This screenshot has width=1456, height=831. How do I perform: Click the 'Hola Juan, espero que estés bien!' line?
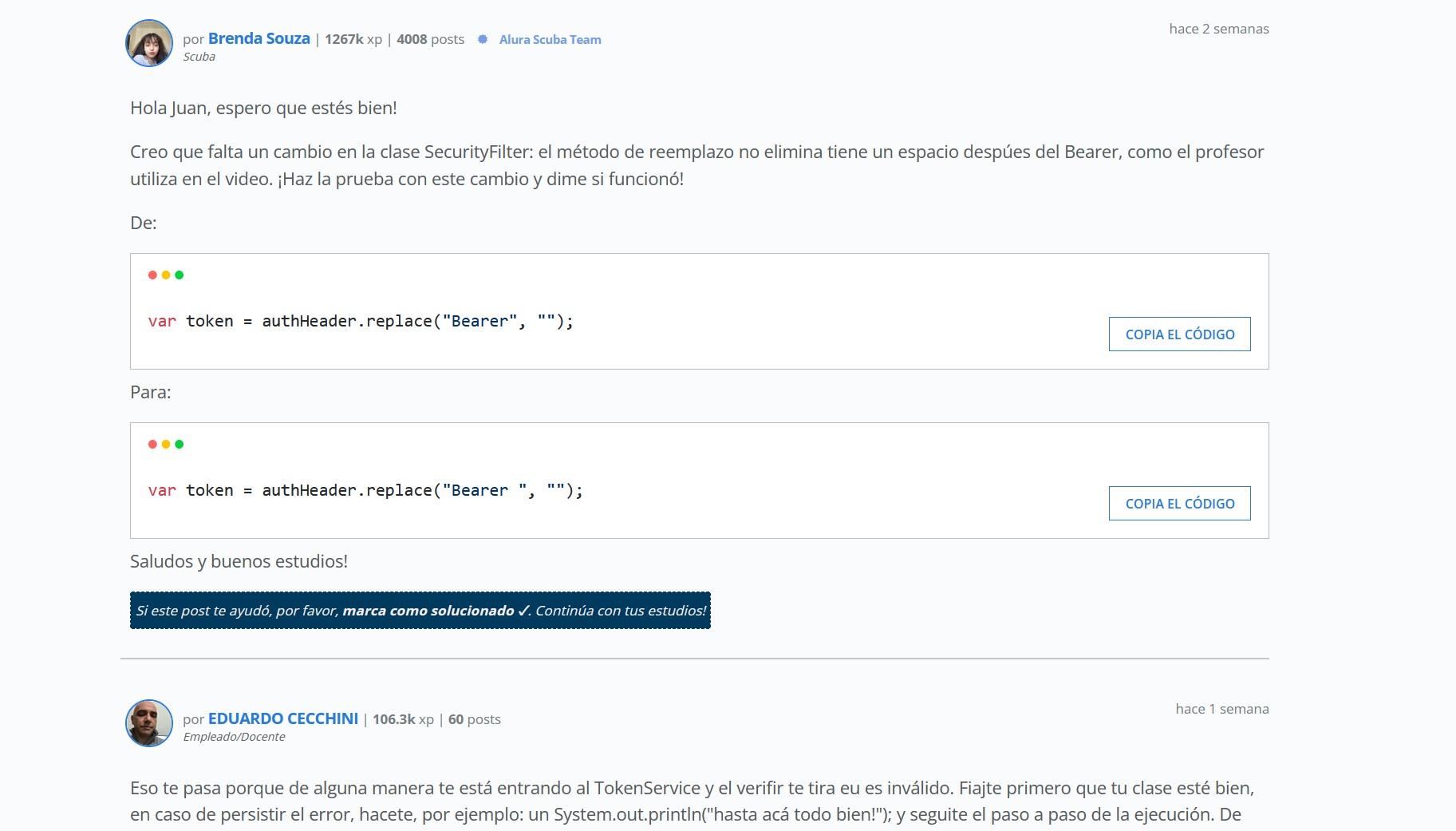point(263,108)
